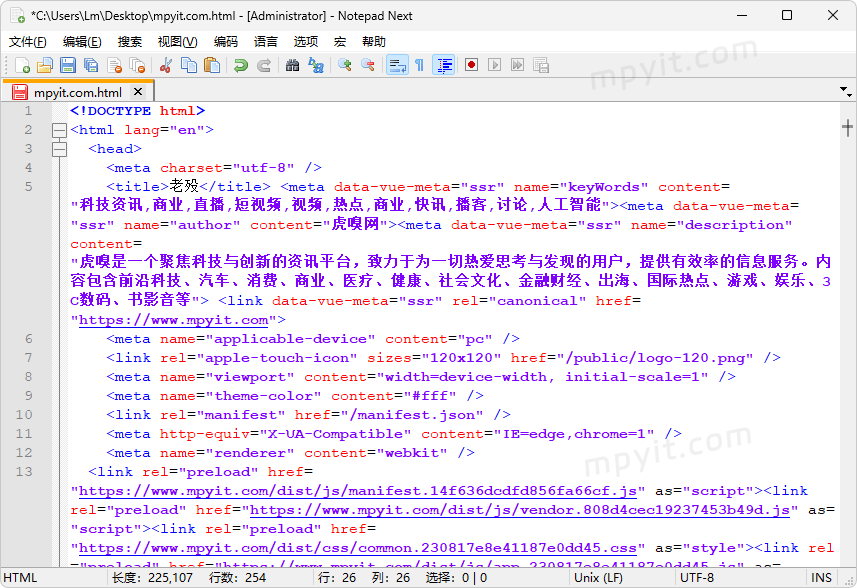Open the tab list dropdown arrow

coord(844,90)
